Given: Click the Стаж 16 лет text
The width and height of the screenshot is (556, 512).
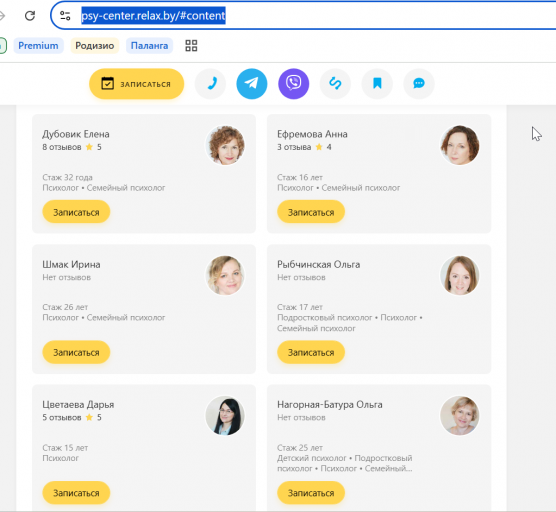Looking at the screenshot, I should click(x=300, y=177).
